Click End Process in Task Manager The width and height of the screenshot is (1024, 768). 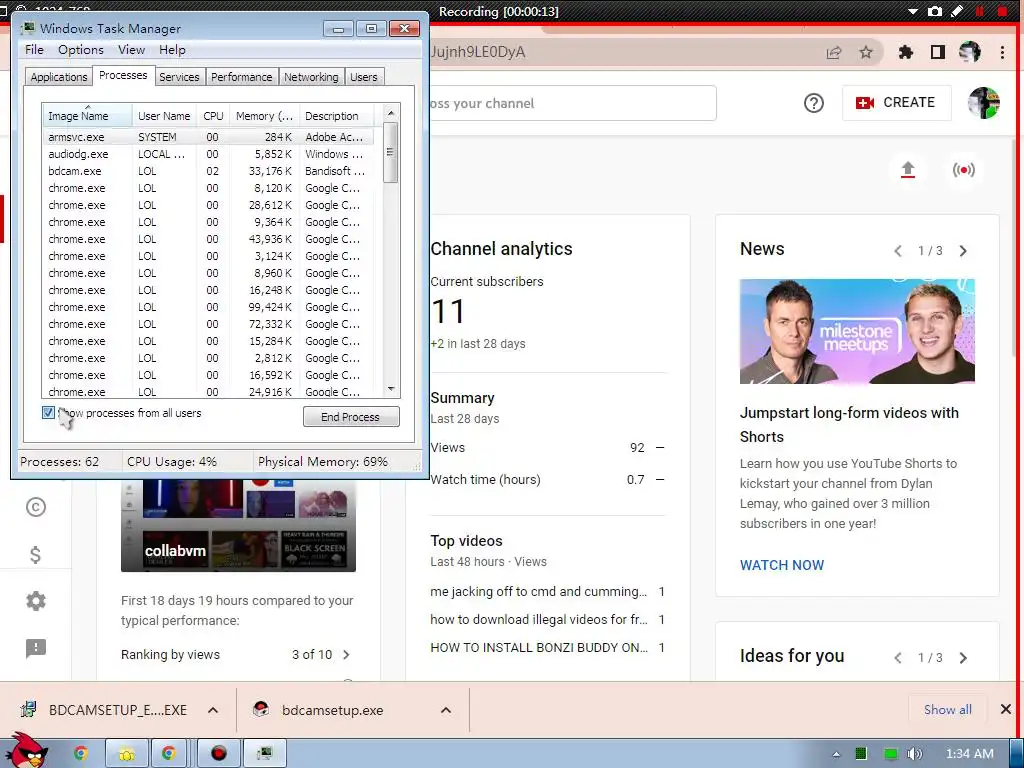[351, 417]
